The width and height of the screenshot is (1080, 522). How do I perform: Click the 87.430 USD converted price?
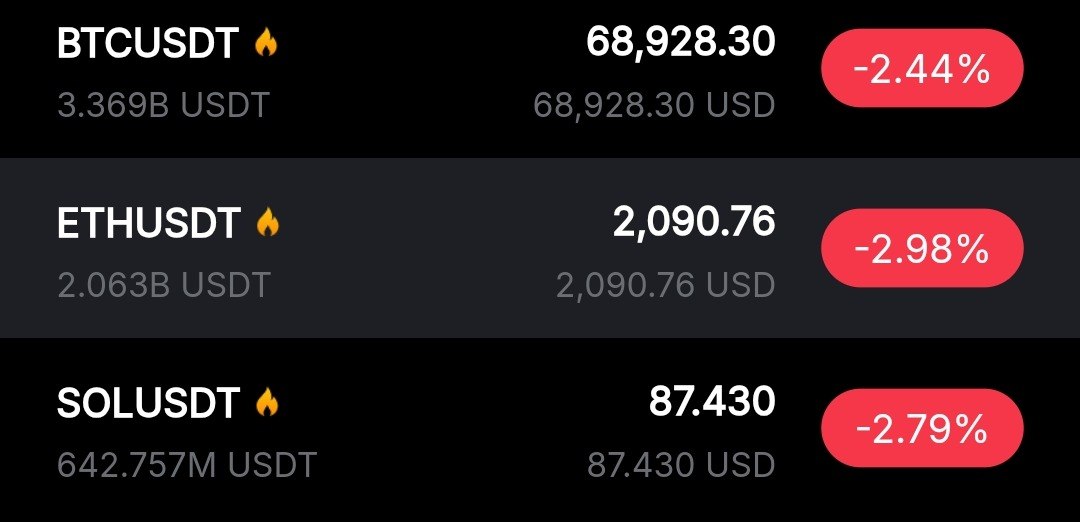pyautogui.click(x=680, y=465)
